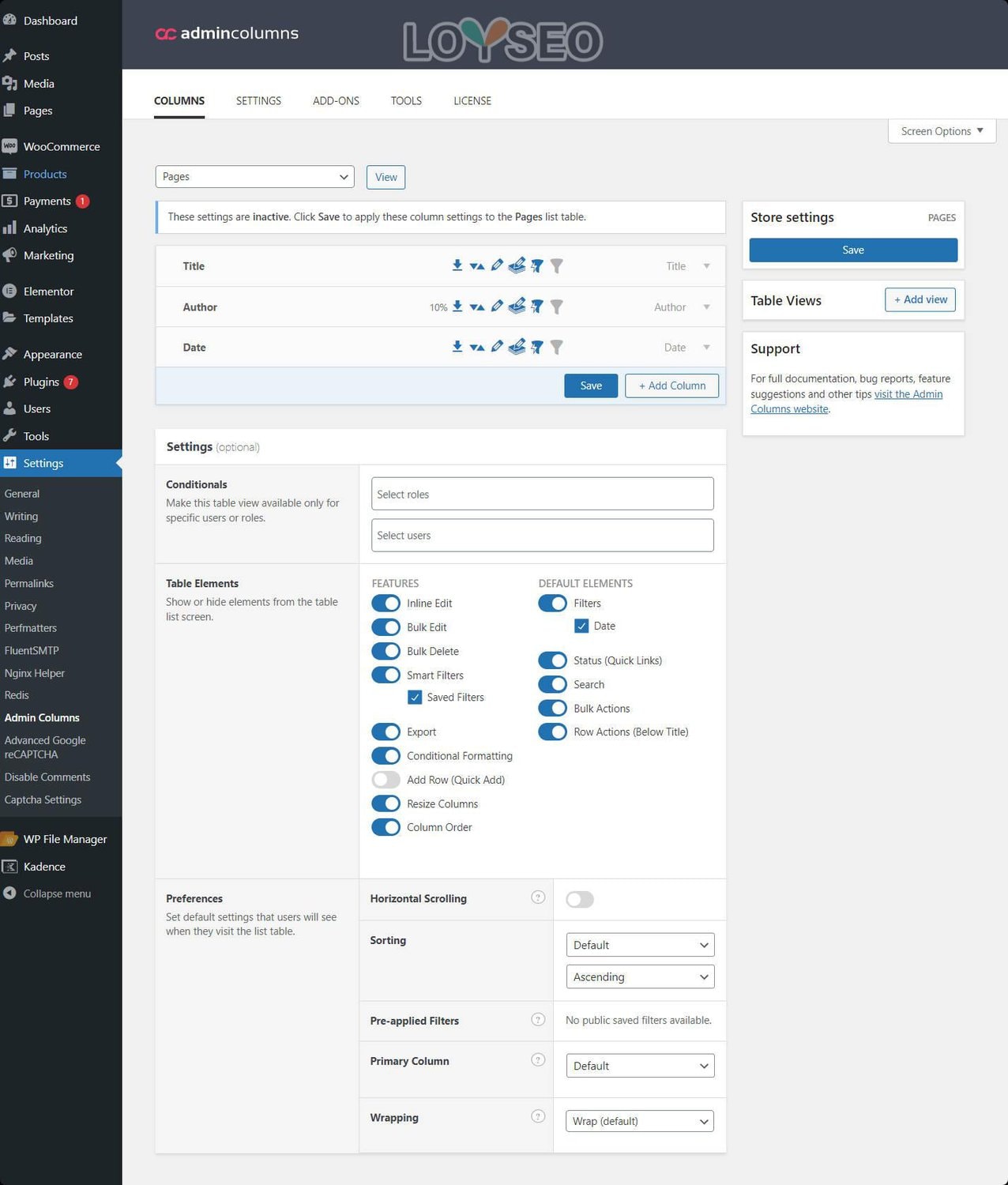Image resolution: width=1008 pixels, height=1185 pixels.
Task: Click the sort icon in the Author row
Action: (x=477, y=307)
